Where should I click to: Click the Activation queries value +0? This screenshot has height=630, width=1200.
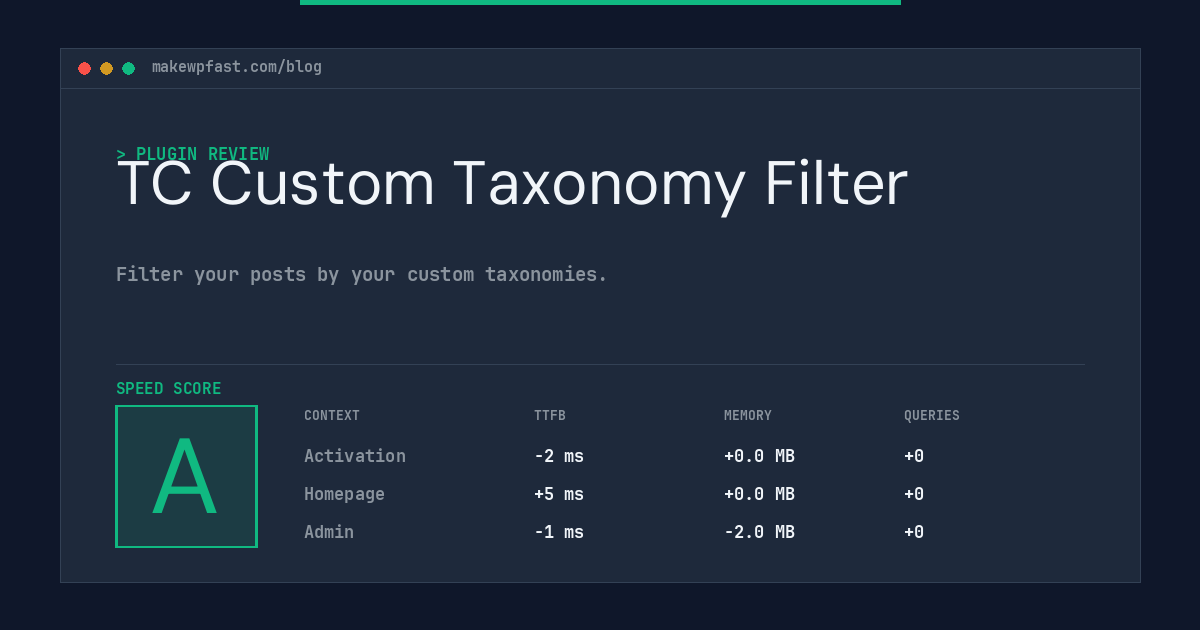[914, 456]
